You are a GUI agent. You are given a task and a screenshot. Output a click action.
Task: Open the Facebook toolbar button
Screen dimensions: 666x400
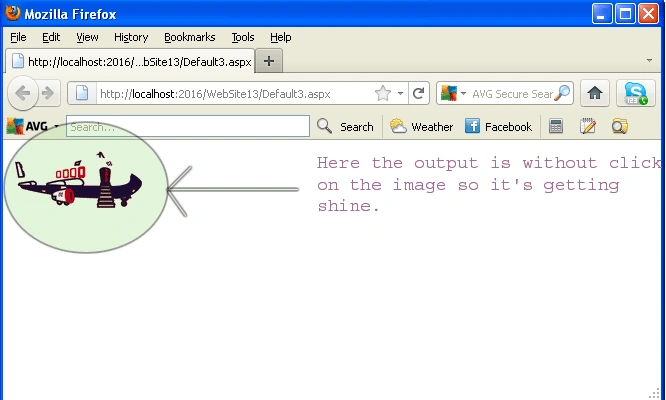tap(498, 127)
